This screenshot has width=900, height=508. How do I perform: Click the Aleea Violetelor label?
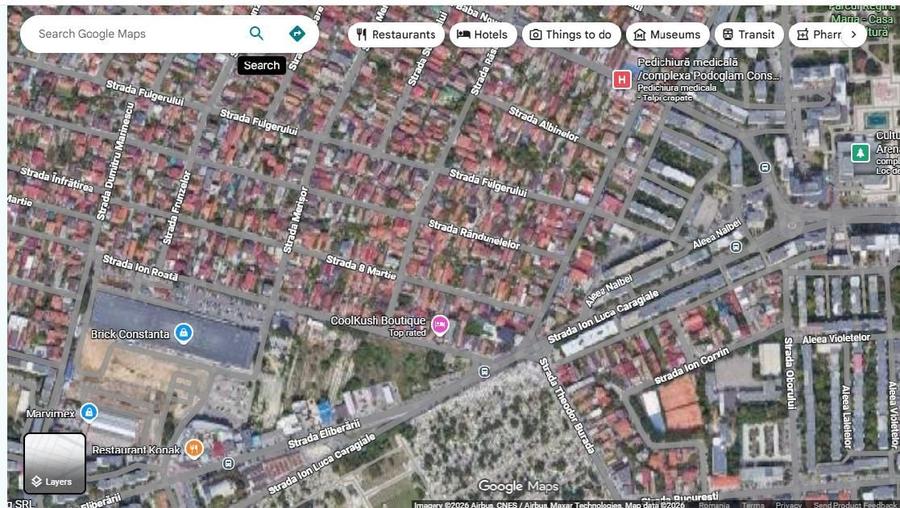836,339
